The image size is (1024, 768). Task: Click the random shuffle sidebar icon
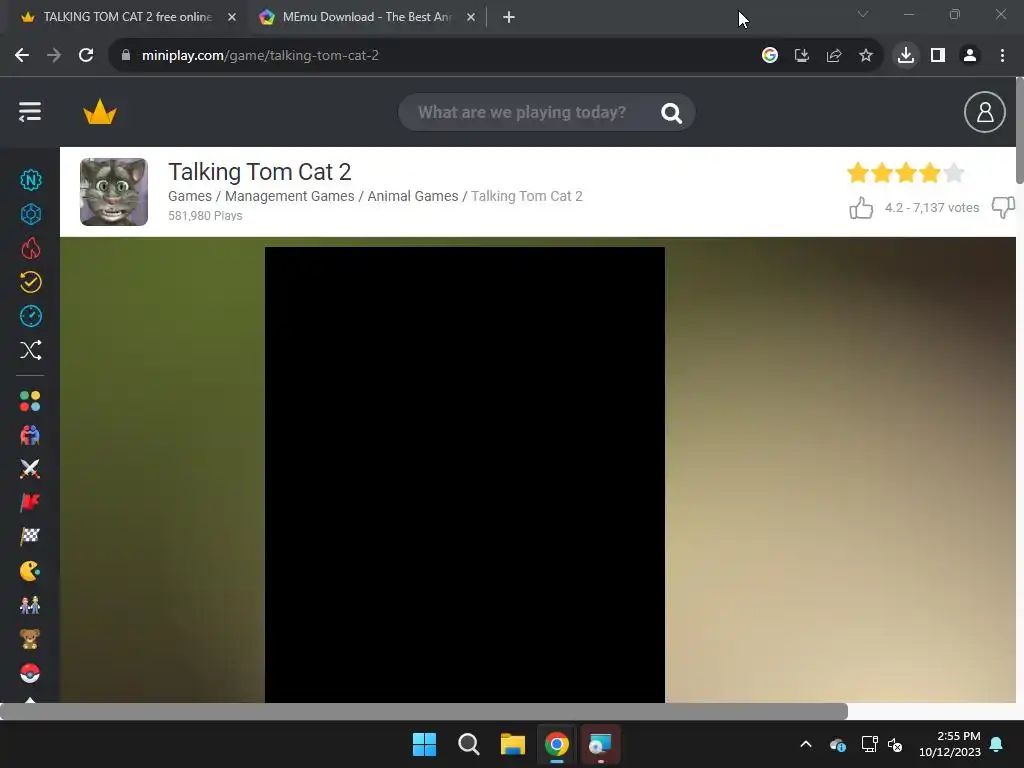coord(31,350)
